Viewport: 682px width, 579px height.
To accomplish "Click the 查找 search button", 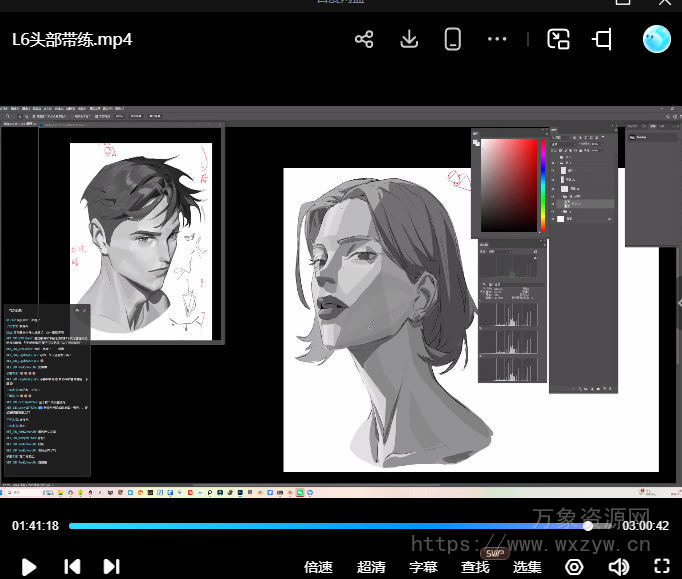I will click(x=475, y=567).
